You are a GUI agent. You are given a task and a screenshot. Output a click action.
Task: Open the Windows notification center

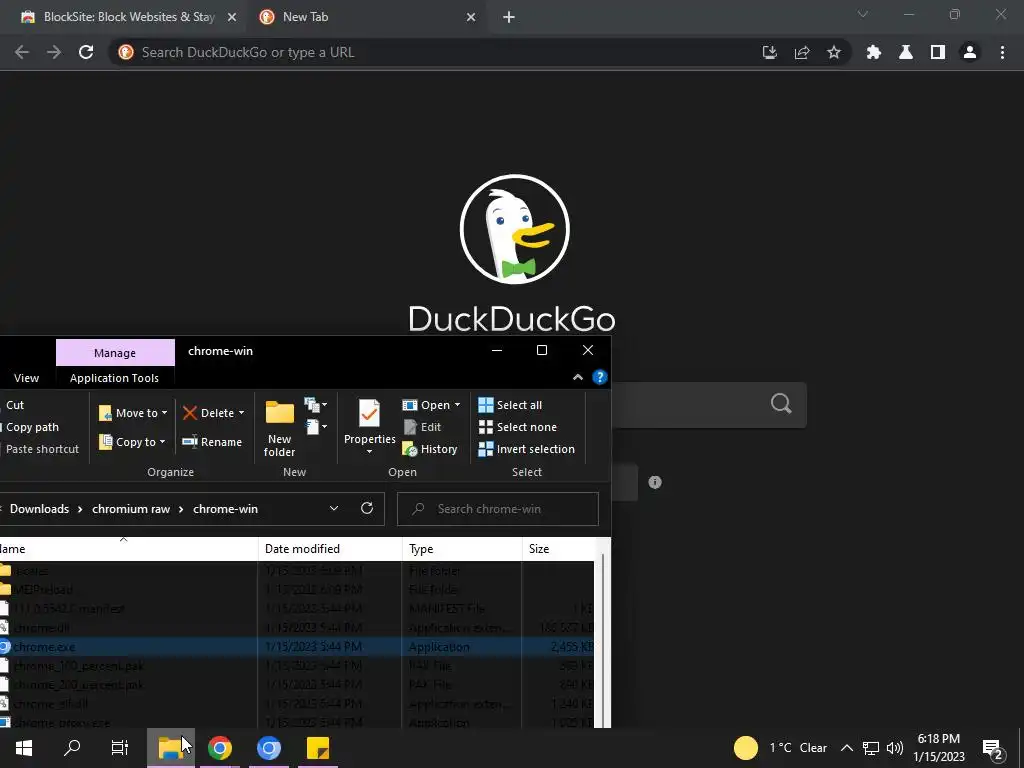pos(993,748)
